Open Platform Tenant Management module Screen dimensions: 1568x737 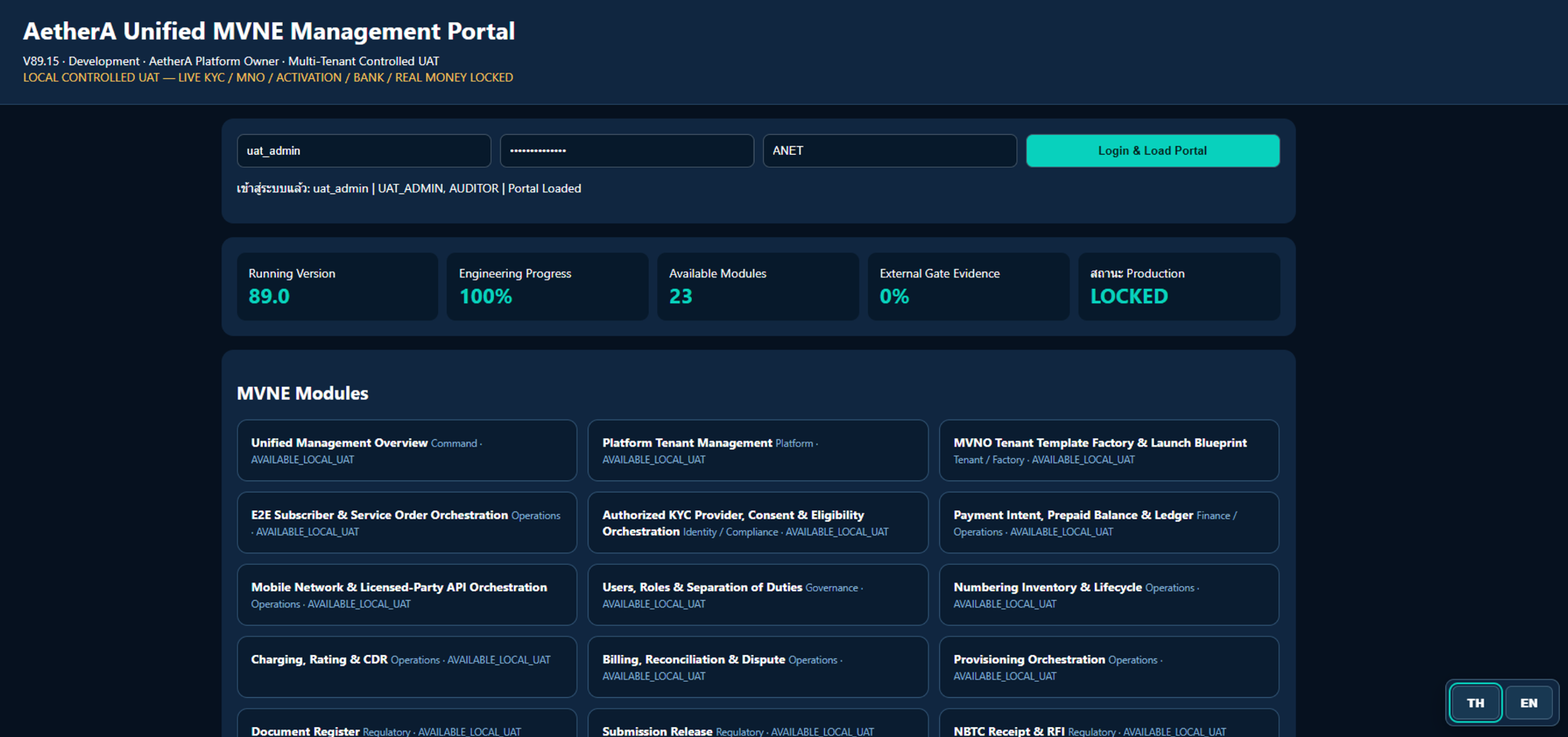tap(758, 450)
